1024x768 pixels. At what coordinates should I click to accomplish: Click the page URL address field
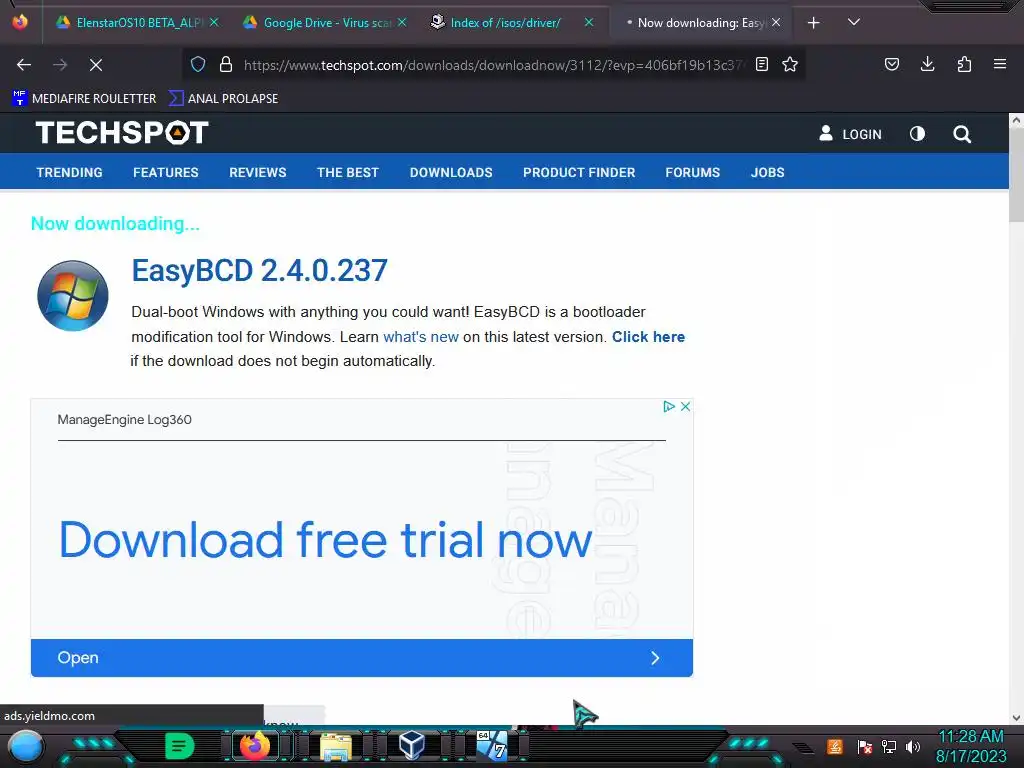pos(493,65)
